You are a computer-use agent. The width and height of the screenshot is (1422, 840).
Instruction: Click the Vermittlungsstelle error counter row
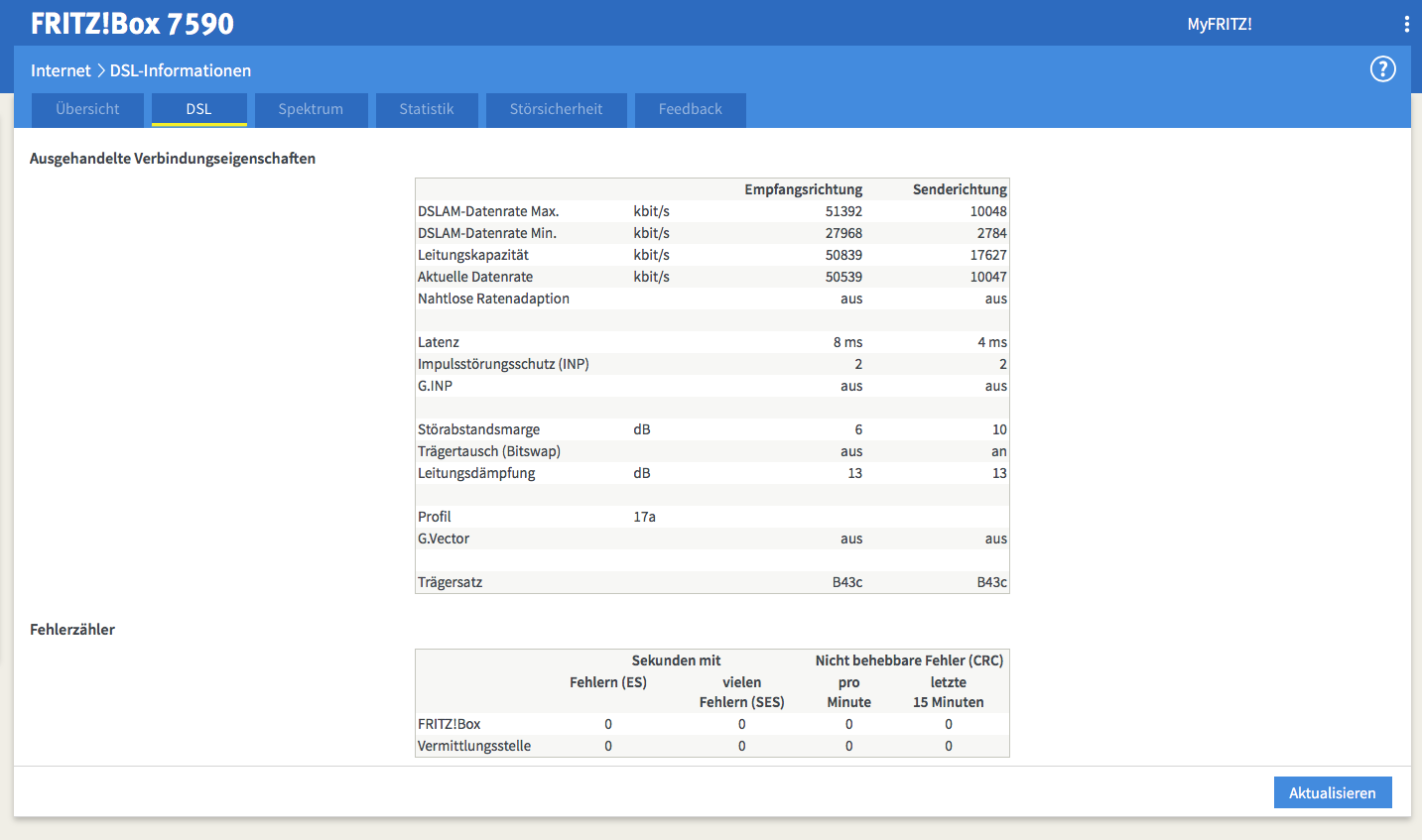pyautogui.click(x=712, y=746)
